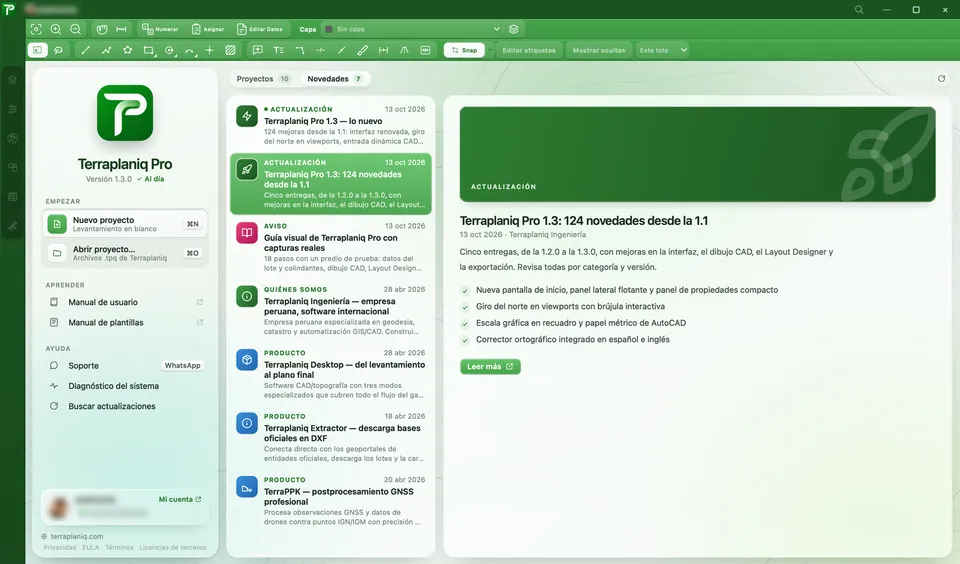Open the terraplaniq.com website link
Image resolution: width=960 pixels, height=564 pixels.
pyautogui.click(x=72, y=536)
